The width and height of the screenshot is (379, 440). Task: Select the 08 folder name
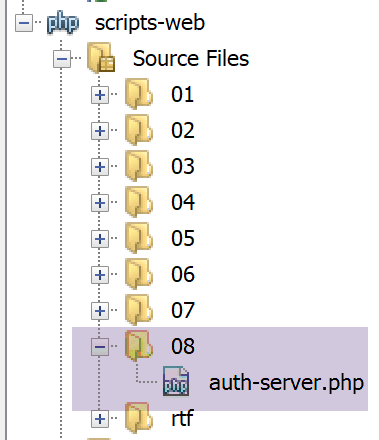[183, 347]
